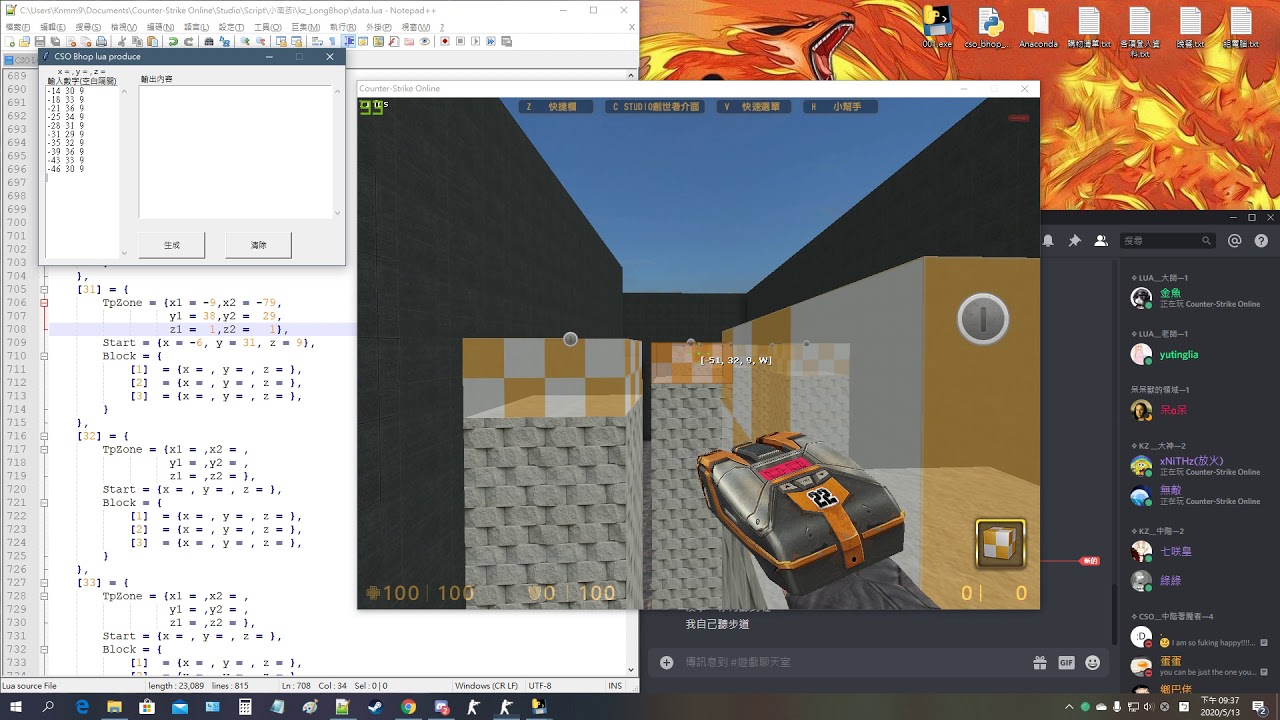The height and width of the screenshot is (720, 1280).
Task: Click the 生成 button in CSO Bhop window
Action: [x=172, y=245]
